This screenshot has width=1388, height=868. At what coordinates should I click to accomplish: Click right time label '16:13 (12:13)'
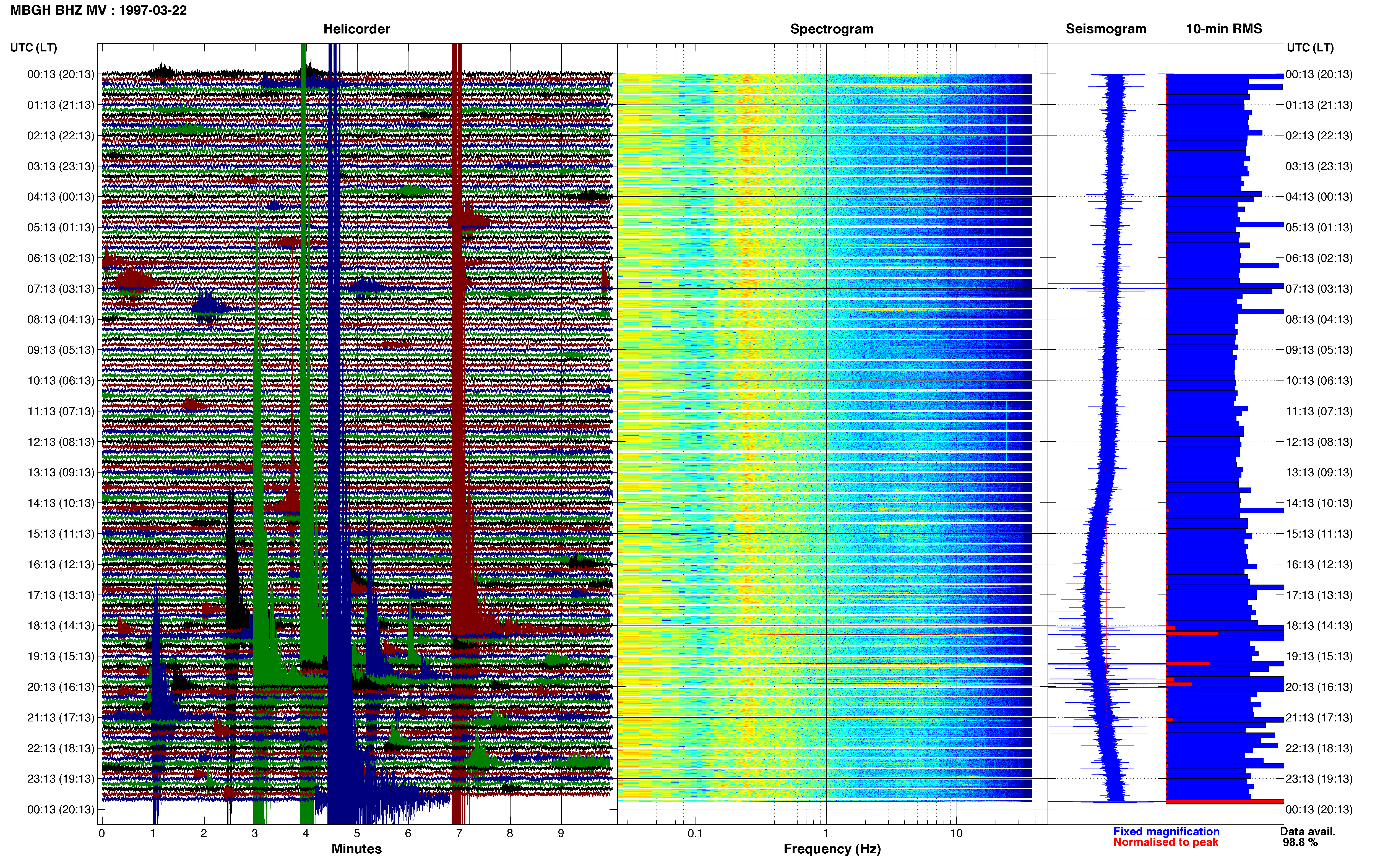(1319, 564)
